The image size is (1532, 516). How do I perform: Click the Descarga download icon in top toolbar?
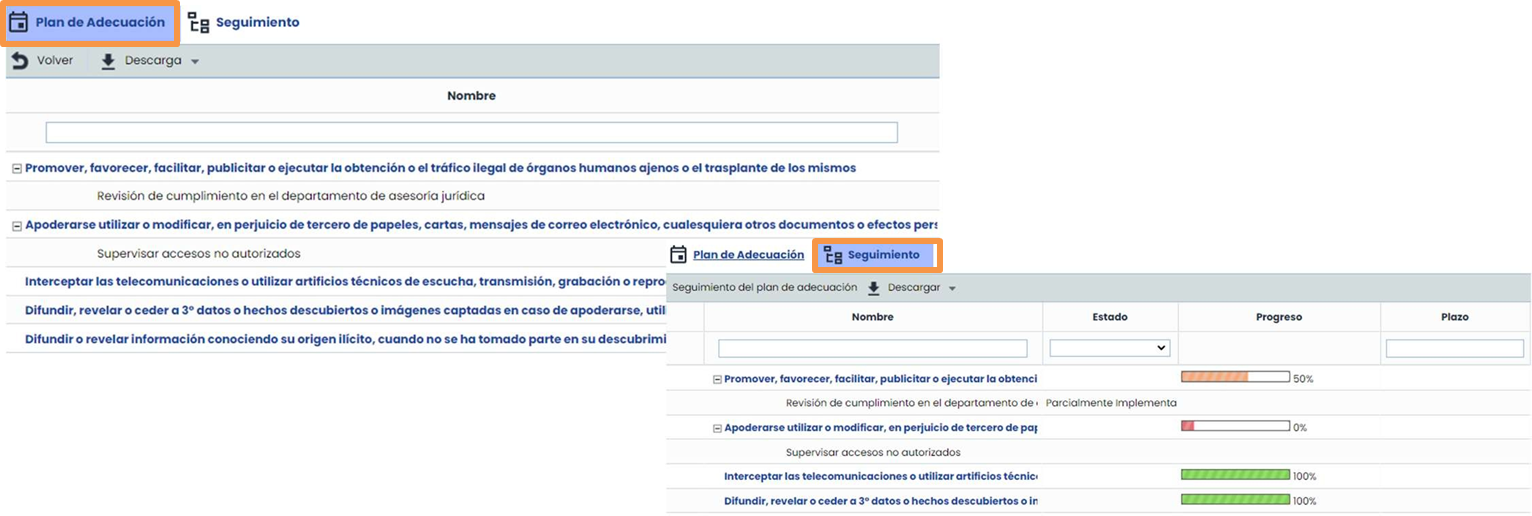click(x=109, y=61)
